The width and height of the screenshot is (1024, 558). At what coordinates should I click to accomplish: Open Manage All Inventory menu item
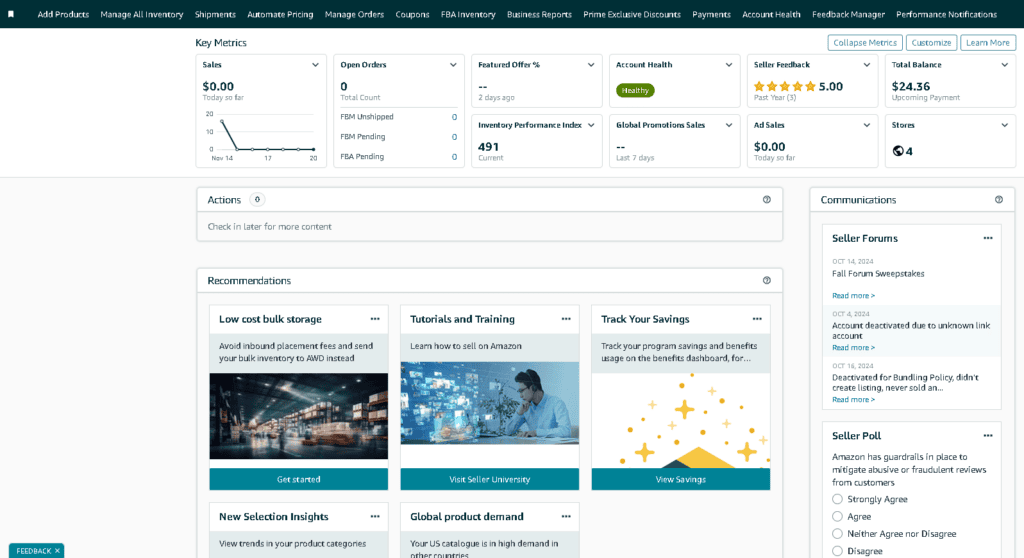click(142, 14)
